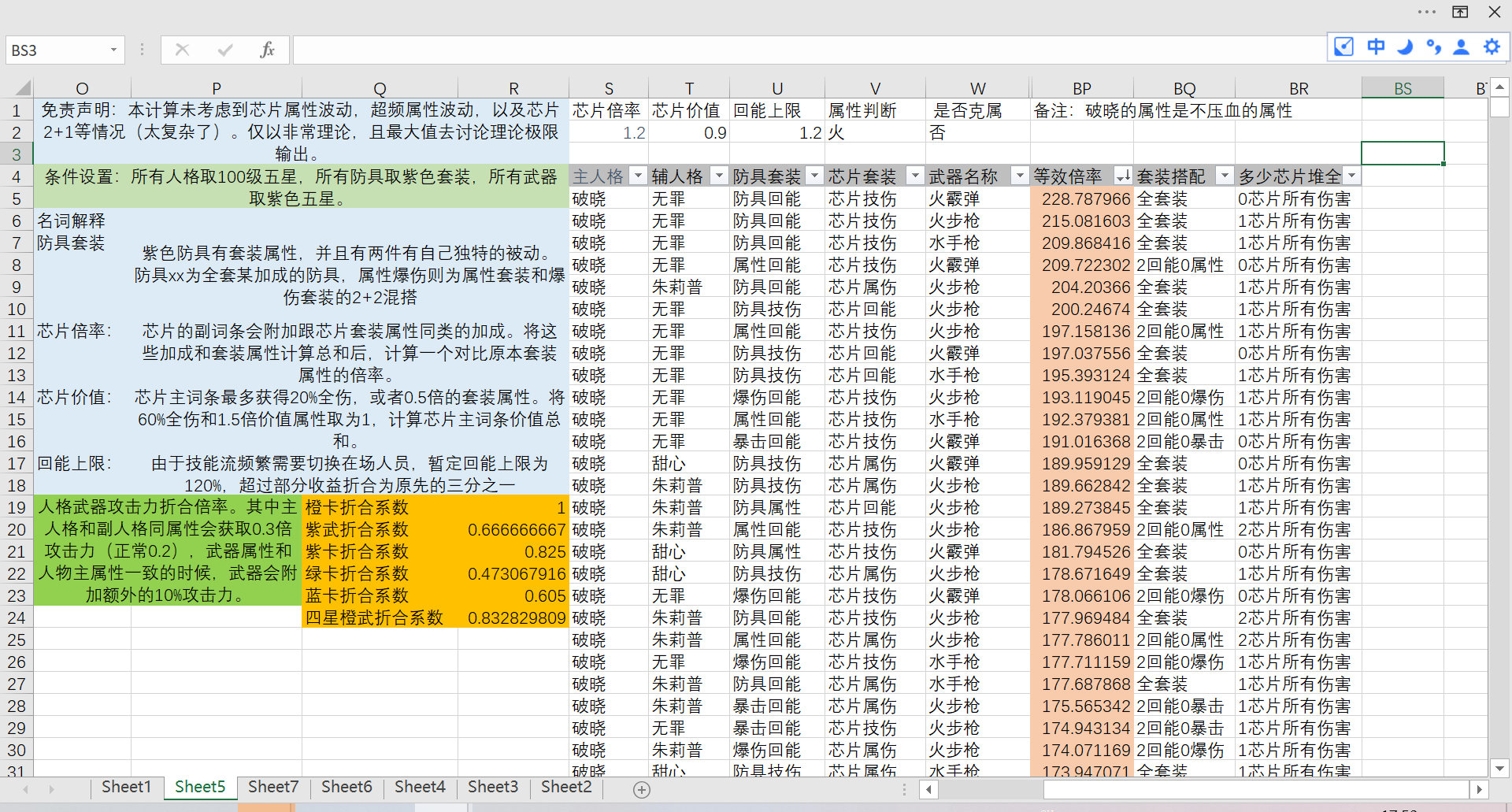Open the 等效倍率 sorted filter dropdown
The height and width of the screenshot is (812, 1512).
coord(1124,176)
